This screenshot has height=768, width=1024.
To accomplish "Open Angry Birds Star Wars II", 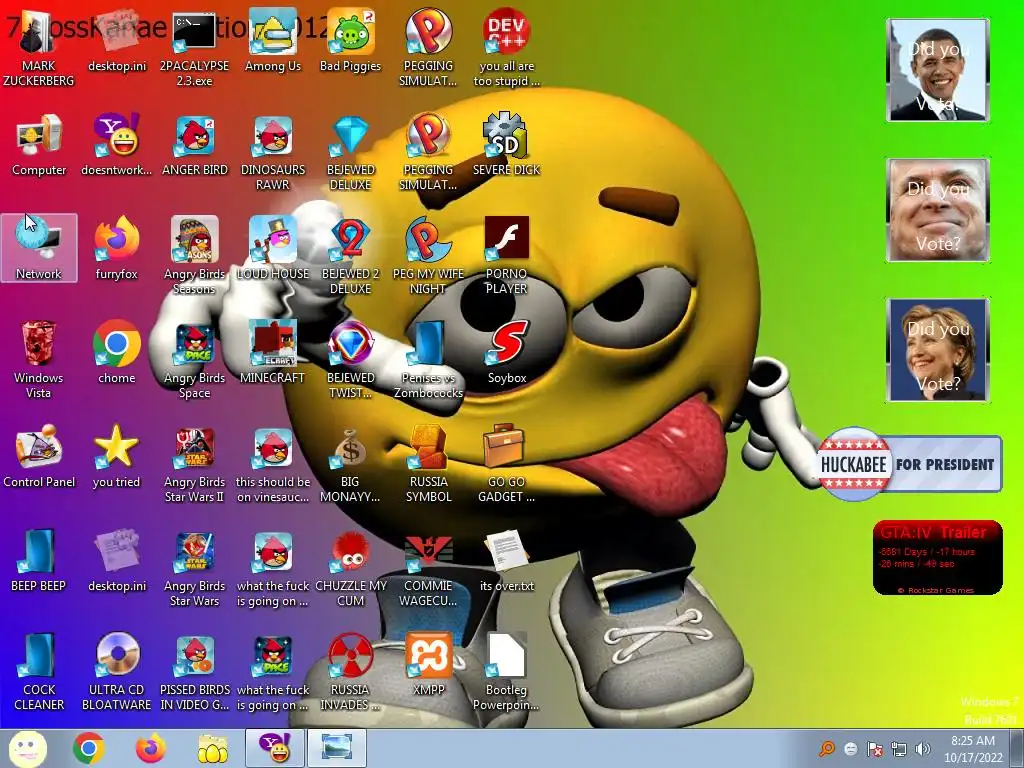I will tap(194, 463).
